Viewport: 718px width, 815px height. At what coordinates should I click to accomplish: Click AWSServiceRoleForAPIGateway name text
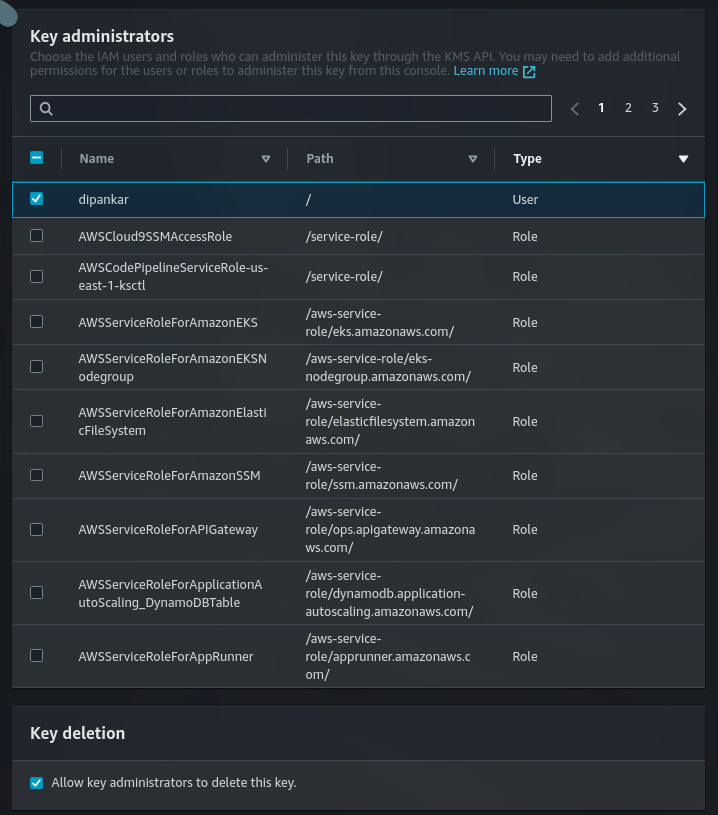[x=168, y=530]
